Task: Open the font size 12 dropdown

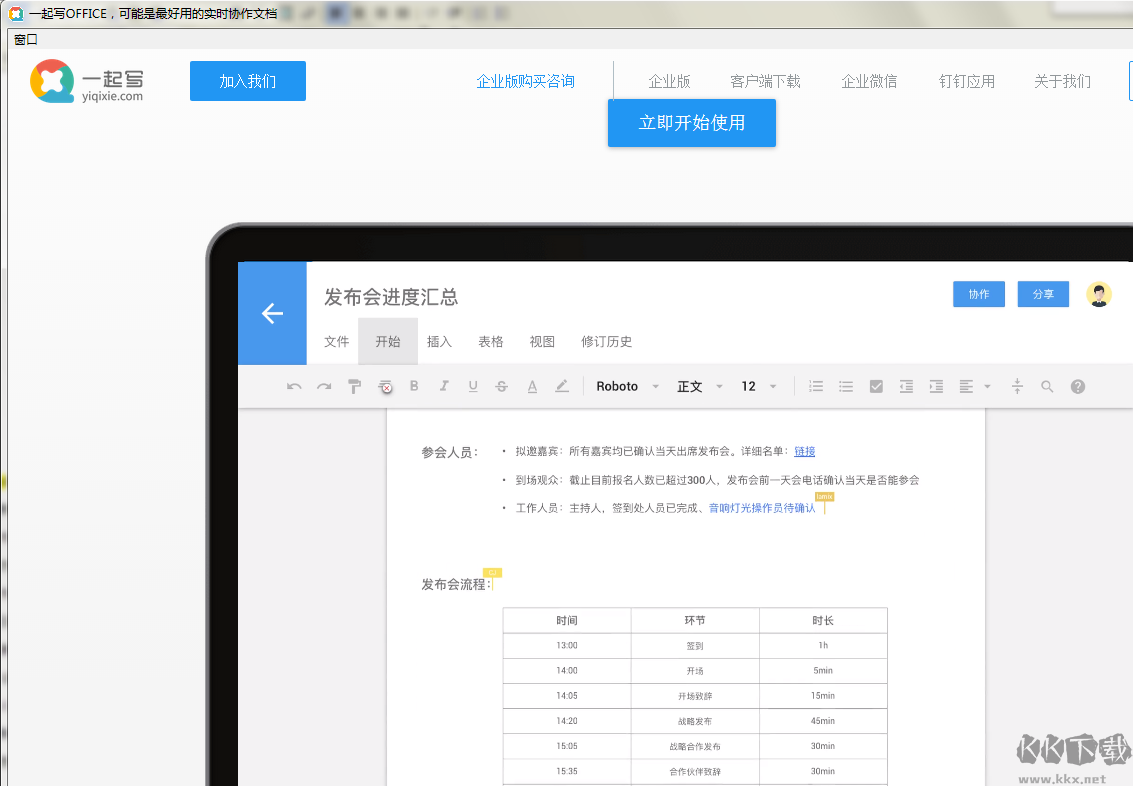Action: [759, 386]
